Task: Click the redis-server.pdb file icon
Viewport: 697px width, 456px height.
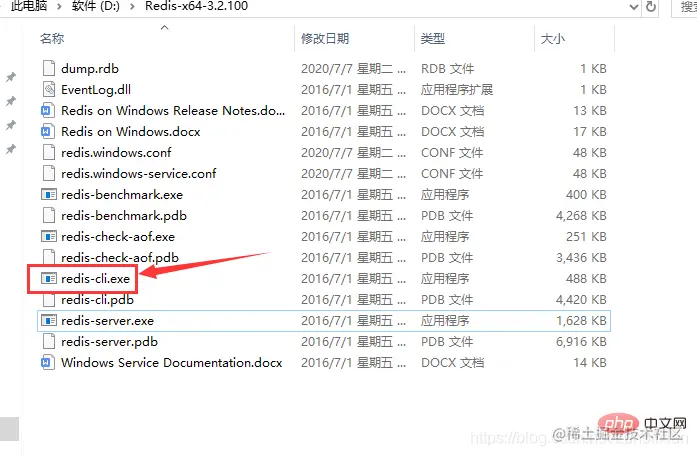Action: pyautogui.click(x=49, y=341)
